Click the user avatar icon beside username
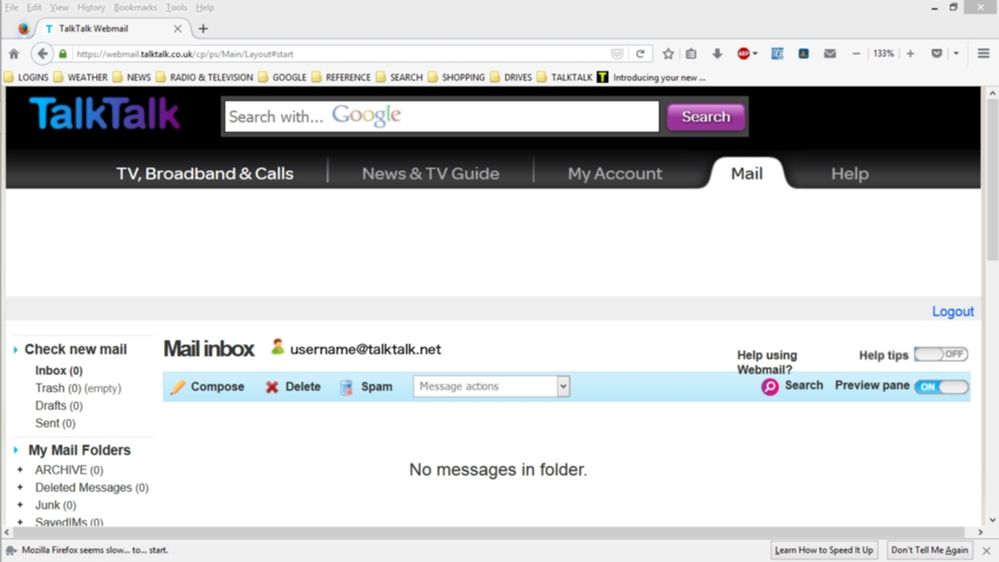The image size is (999, 562). (x=277, y=348)
